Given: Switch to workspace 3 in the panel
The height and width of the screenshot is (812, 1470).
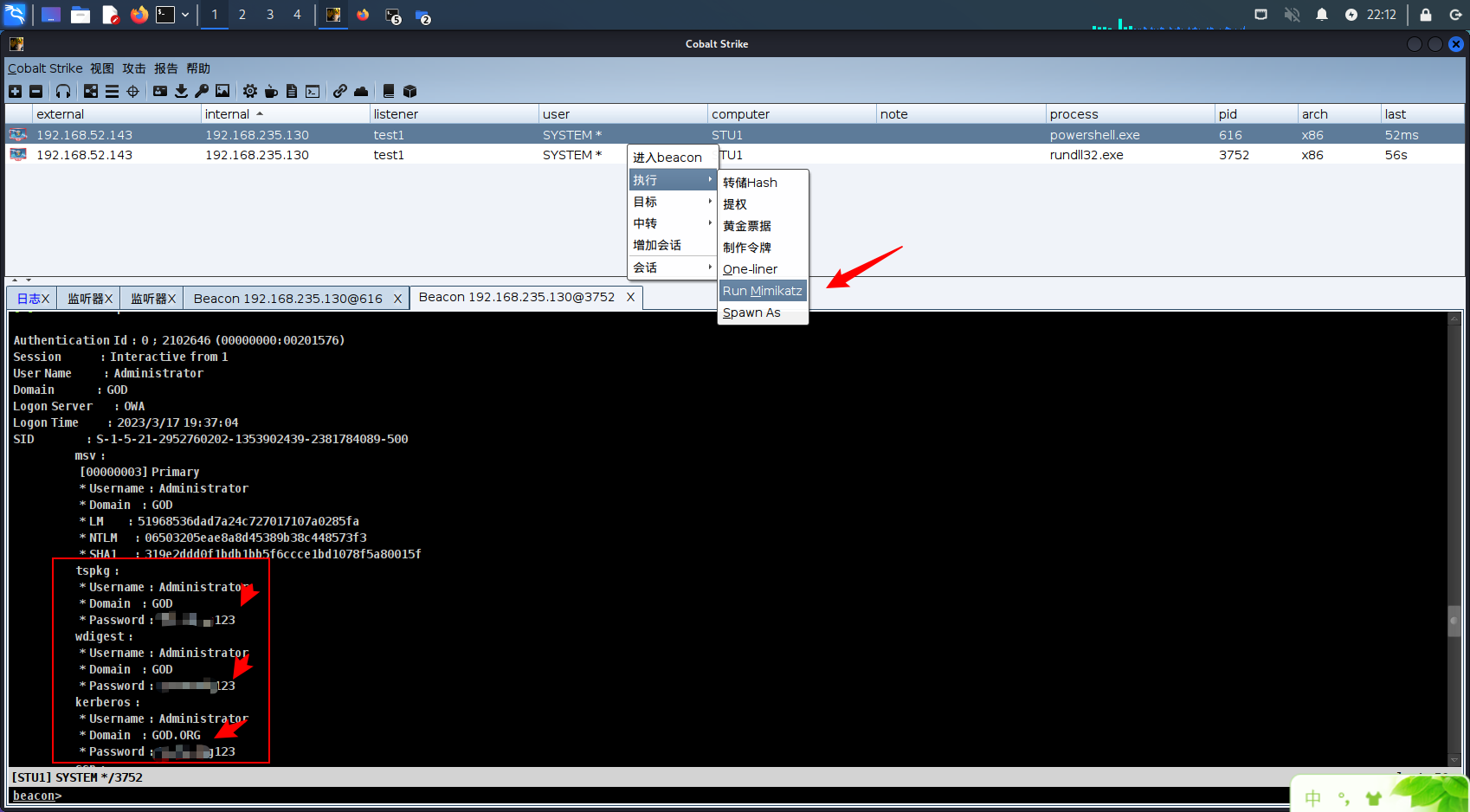Looking at the screenshot, I should pos(270,15).
